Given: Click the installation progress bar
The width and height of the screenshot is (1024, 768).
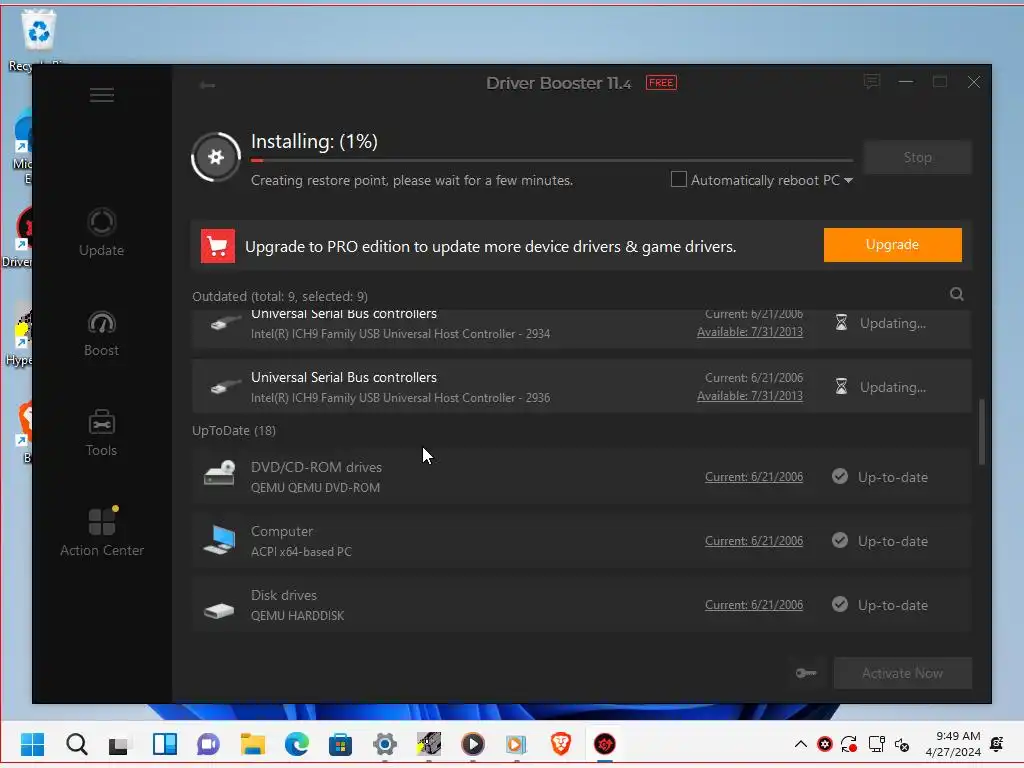Looking at the screenshot, I should 552,160.
